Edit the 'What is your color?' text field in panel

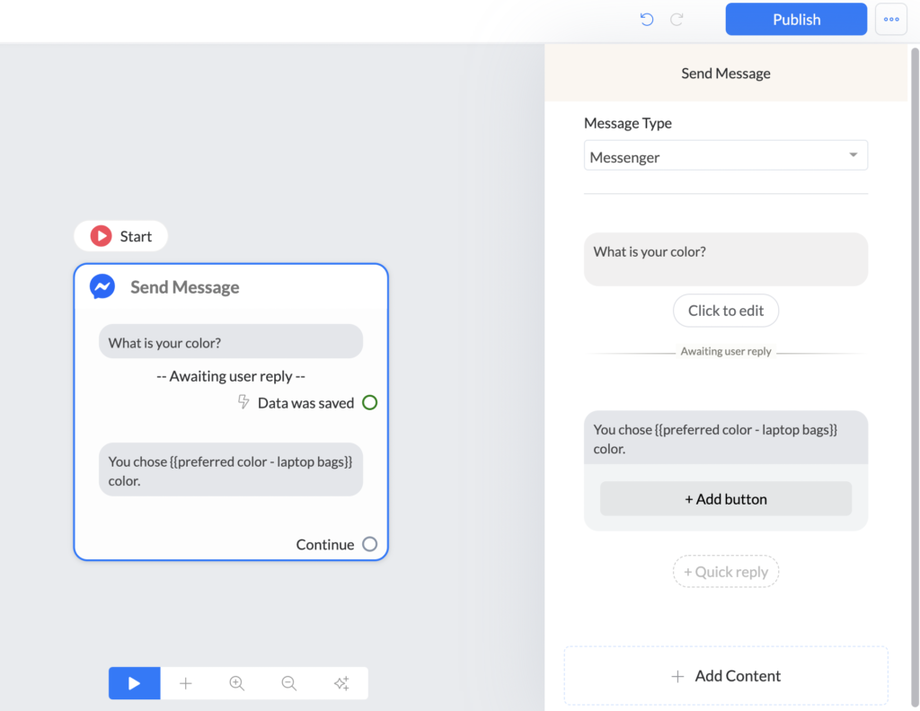726,259
